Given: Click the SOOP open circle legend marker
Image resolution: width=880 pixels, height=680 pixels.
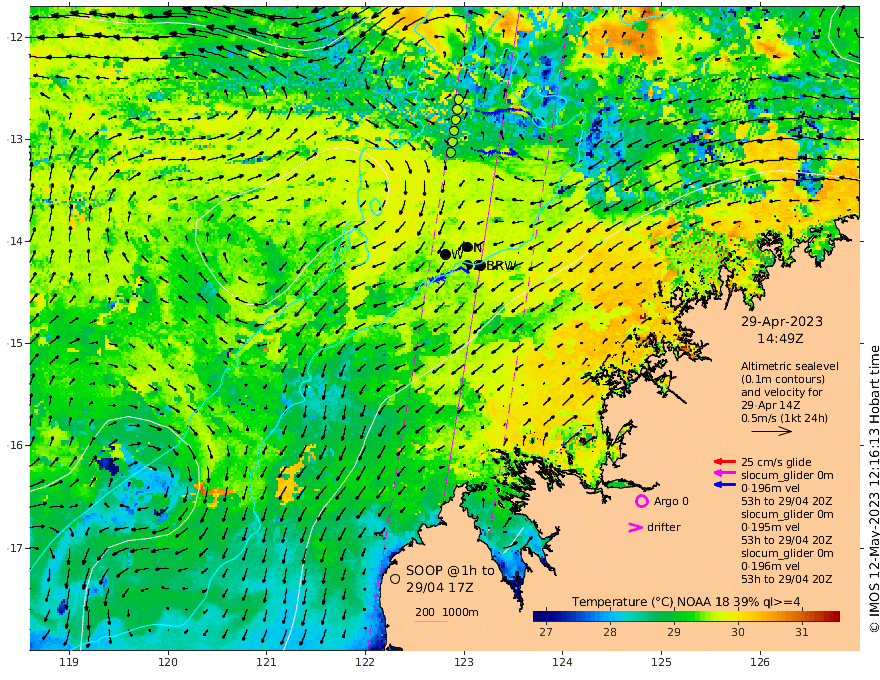Looking at the screenshot, I should [395, 579].
